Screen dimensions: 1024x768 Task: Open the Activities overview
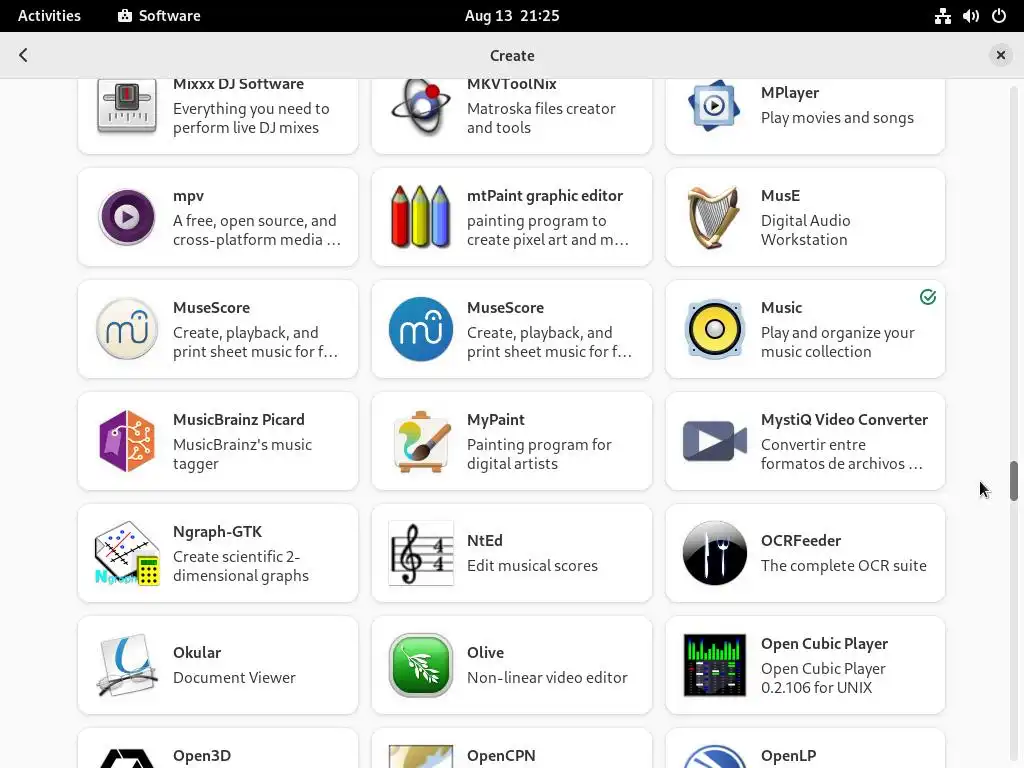(x=49, y=16)
